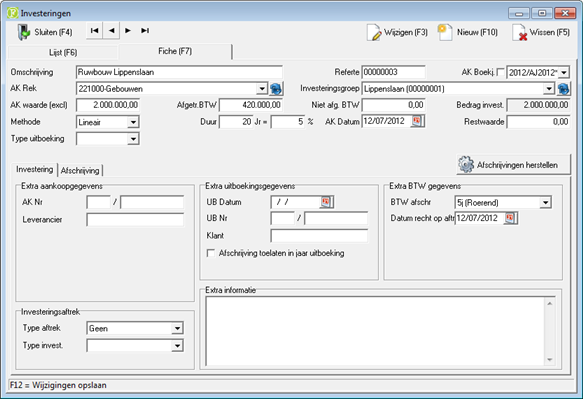Go to the previous record
The width and height of the screenshot is (583, 399).
[x=111, y=30]
